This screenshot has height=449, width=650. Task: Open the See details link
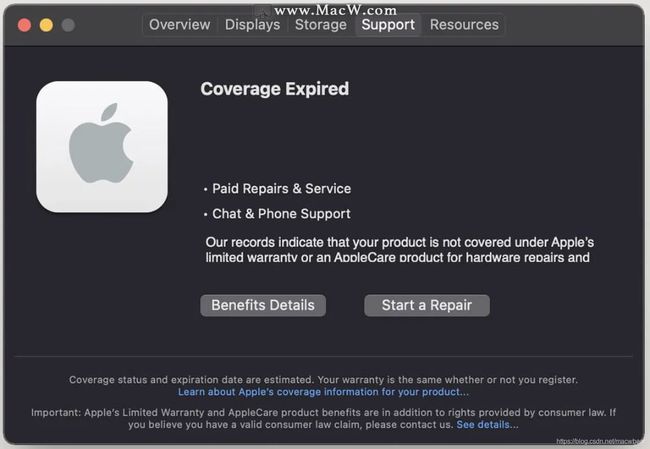click(x=487, y=425)
